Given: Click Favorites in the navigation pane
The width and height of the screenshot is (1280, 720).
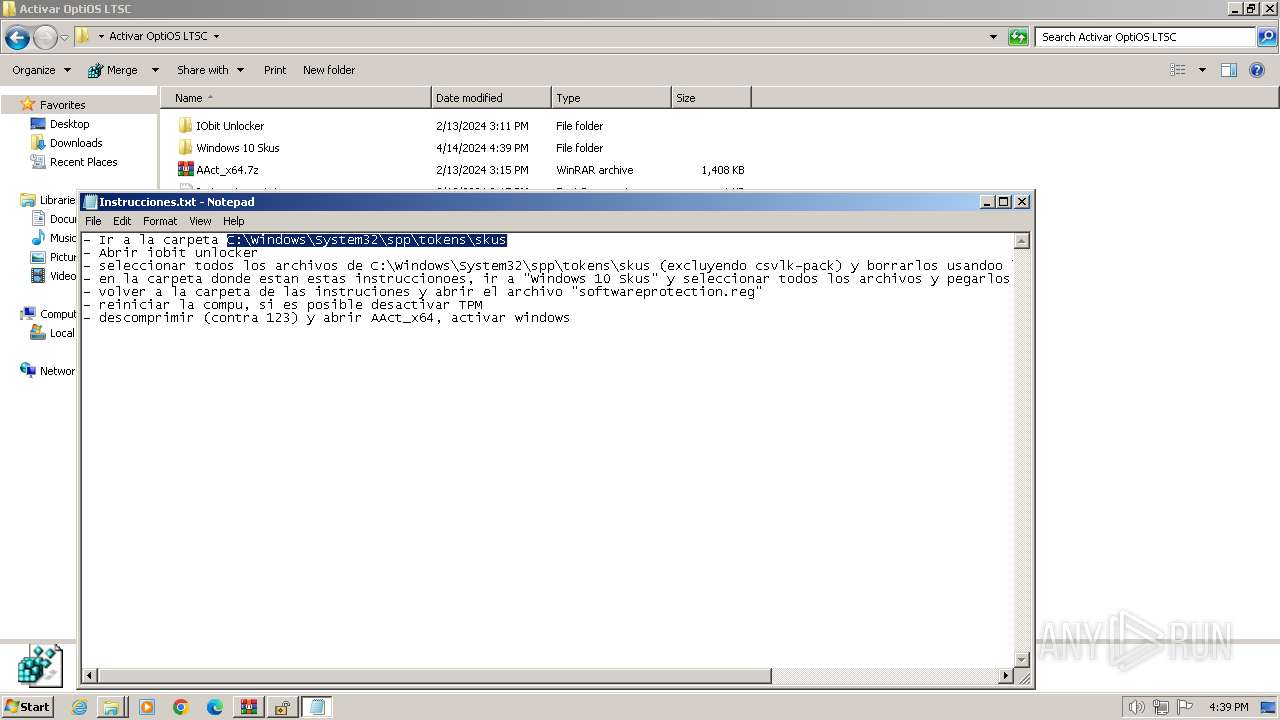Looking at the screenshot, I should point(62,105).
